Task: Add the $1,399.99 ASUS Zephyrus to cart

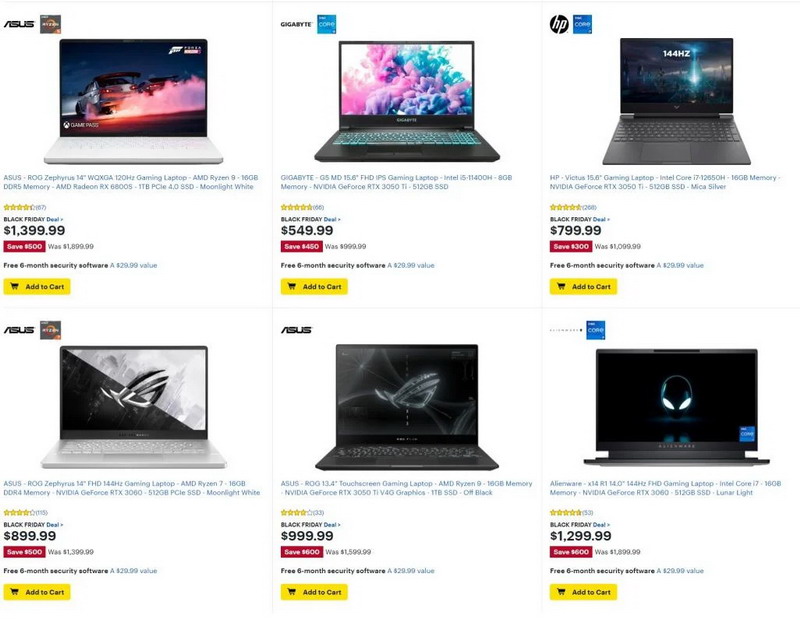Action: (x=37, y=286)
